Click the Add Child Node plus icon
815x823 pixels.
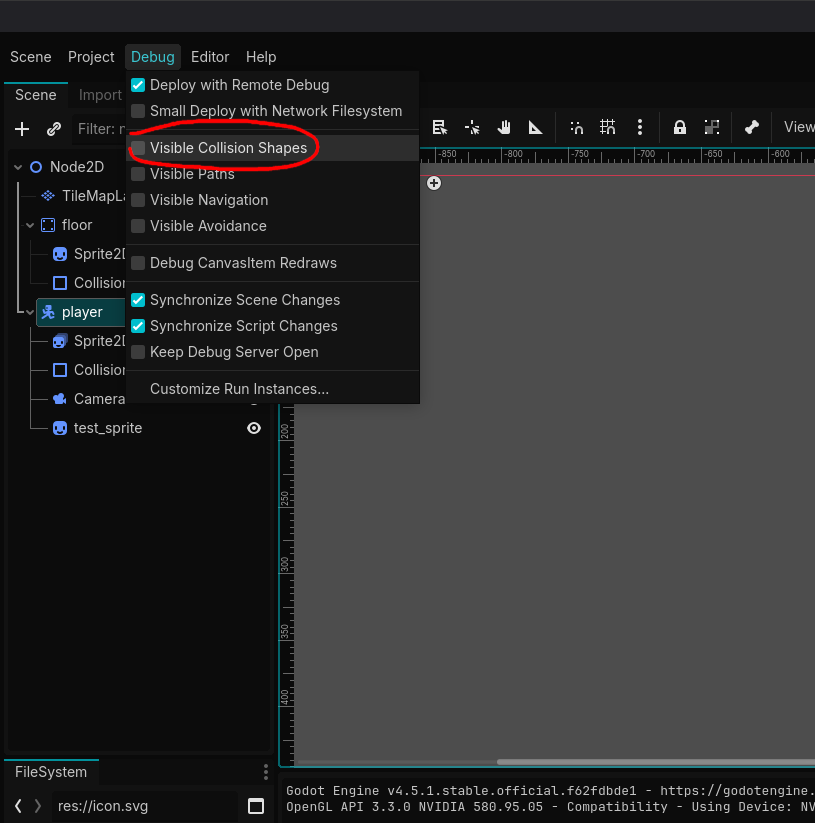point(22,129)
